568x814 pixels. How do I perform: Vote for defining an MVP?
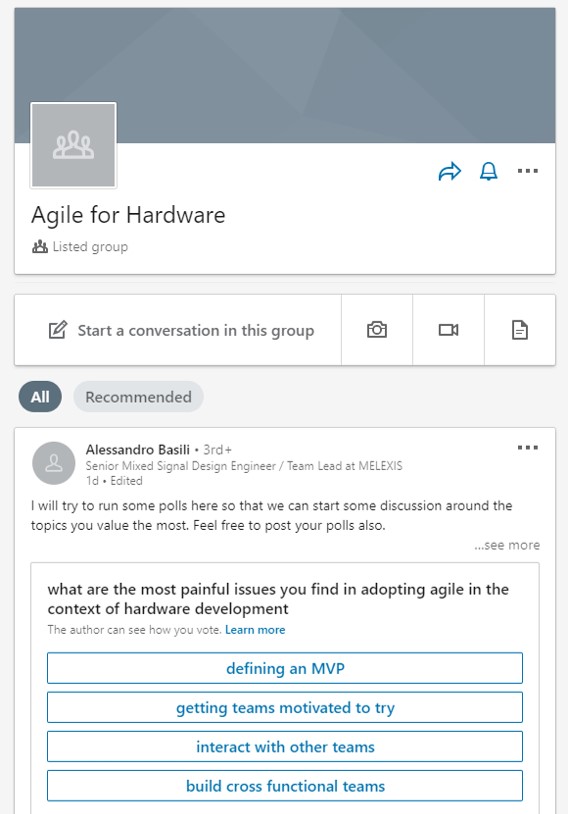click(285, 668)
